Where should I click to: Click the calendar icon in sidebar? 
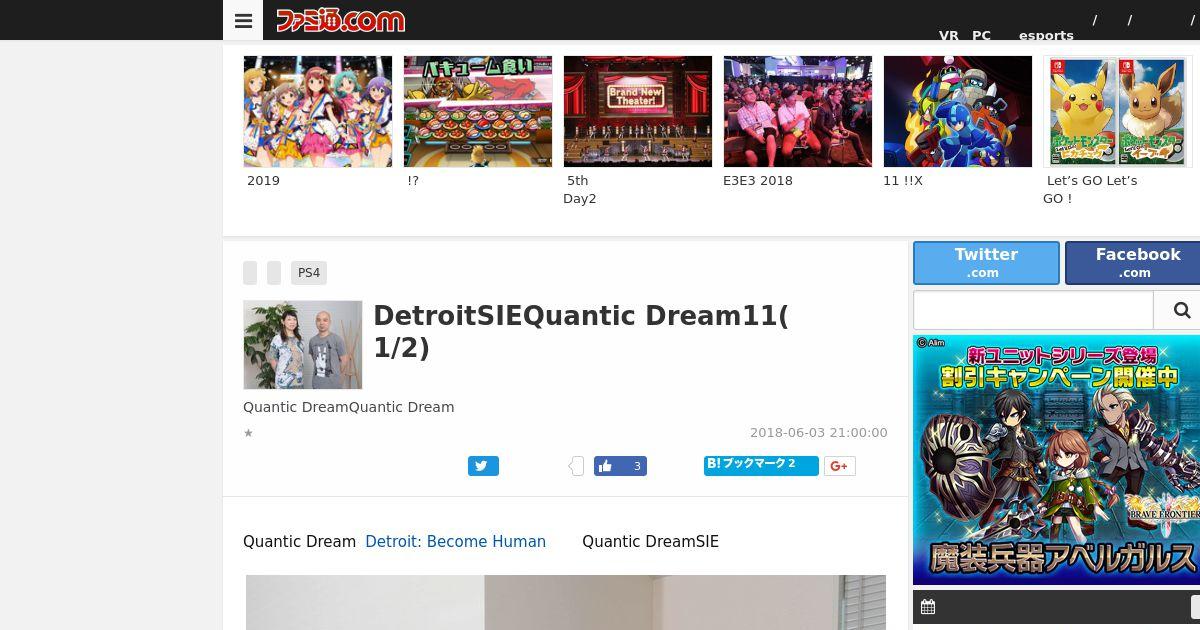click(x=928, y=607)
